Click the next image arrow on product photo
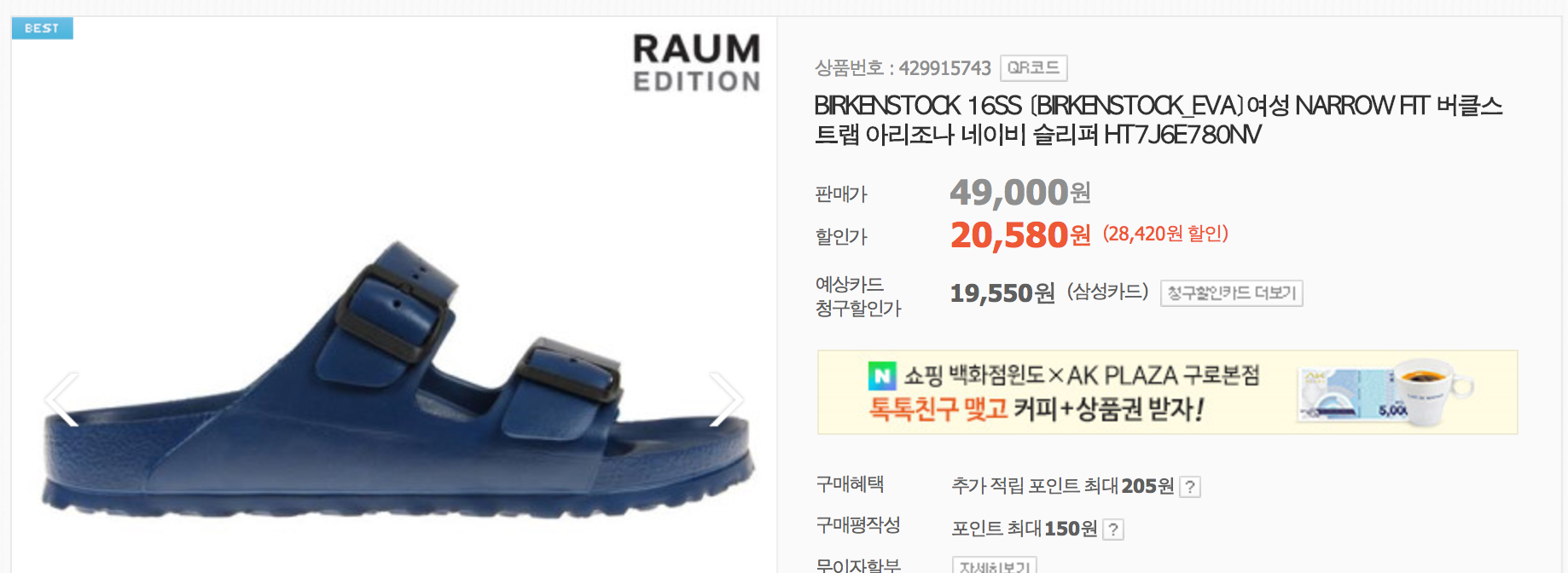The width and height of the screenshot is (1568, 573). tap(726, 399)
